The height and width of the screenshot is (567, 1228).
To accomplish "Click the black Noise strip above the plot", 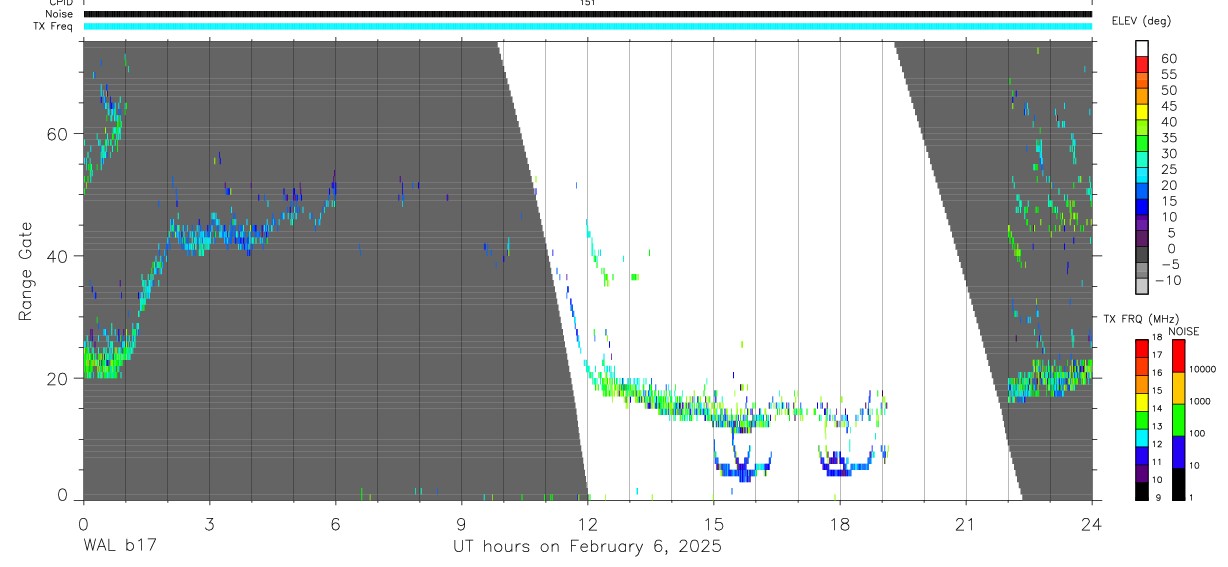I will tap(587, 14).
